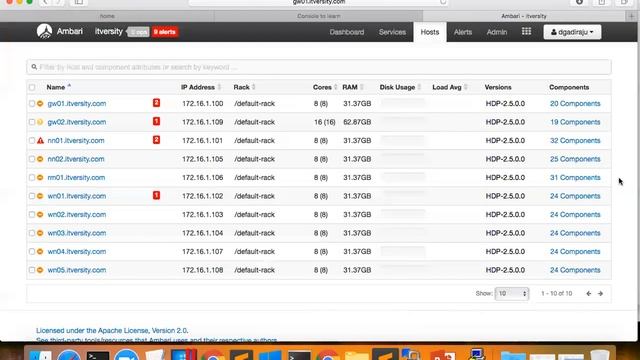Click the search magnifier icon in filter box
The image size is (640, 360).
pos(34,67)
